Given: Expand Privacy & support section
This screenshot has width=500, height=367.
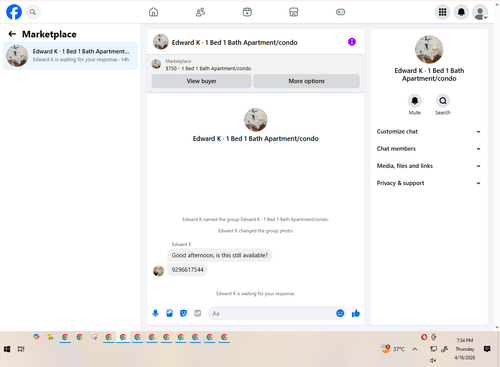Looking at the screenshot, I should pyautogui.click(x=429, y=183).
